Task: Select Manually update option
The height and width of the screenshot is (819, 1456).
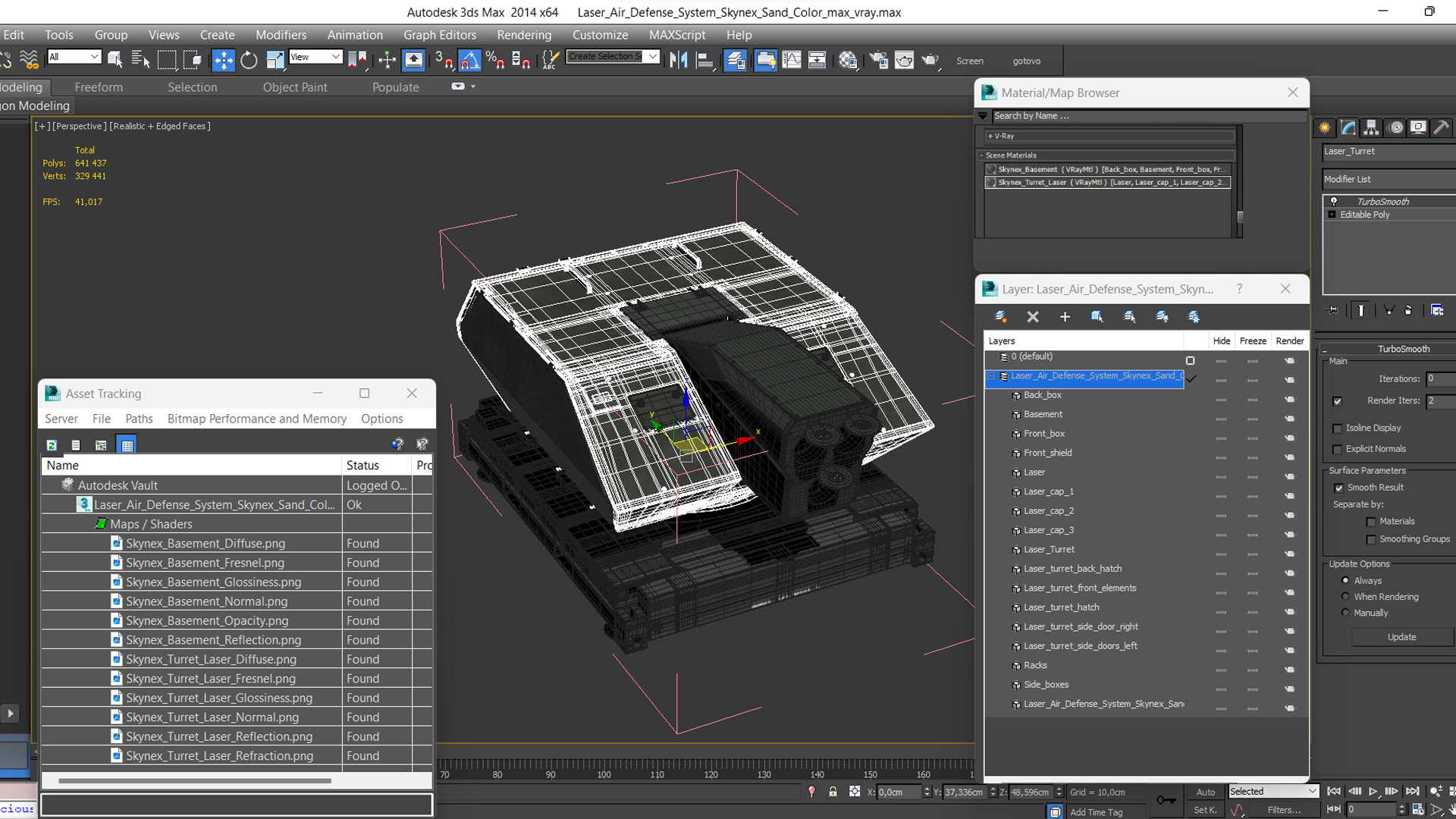Action: (1345, 612)
